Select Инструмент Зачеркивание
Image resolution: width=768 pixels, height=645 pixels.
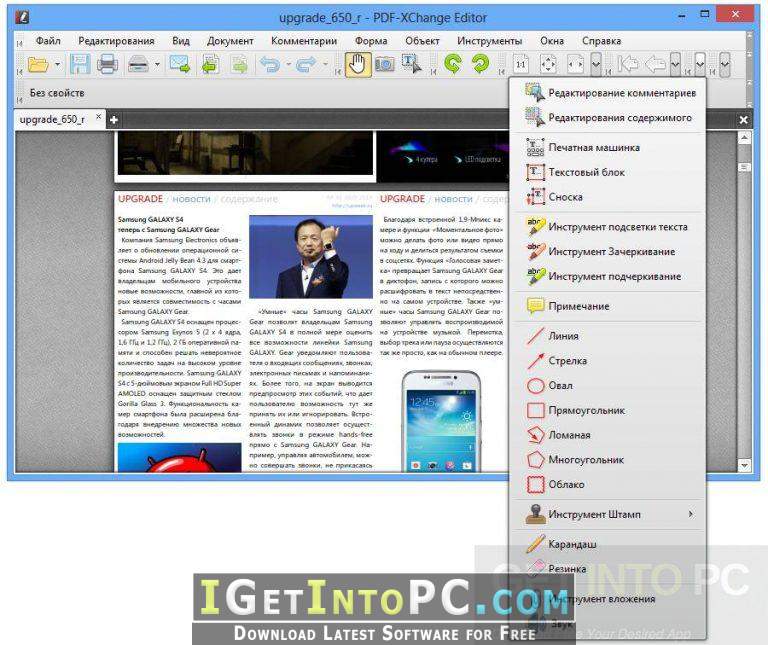[x=608, y=251]
